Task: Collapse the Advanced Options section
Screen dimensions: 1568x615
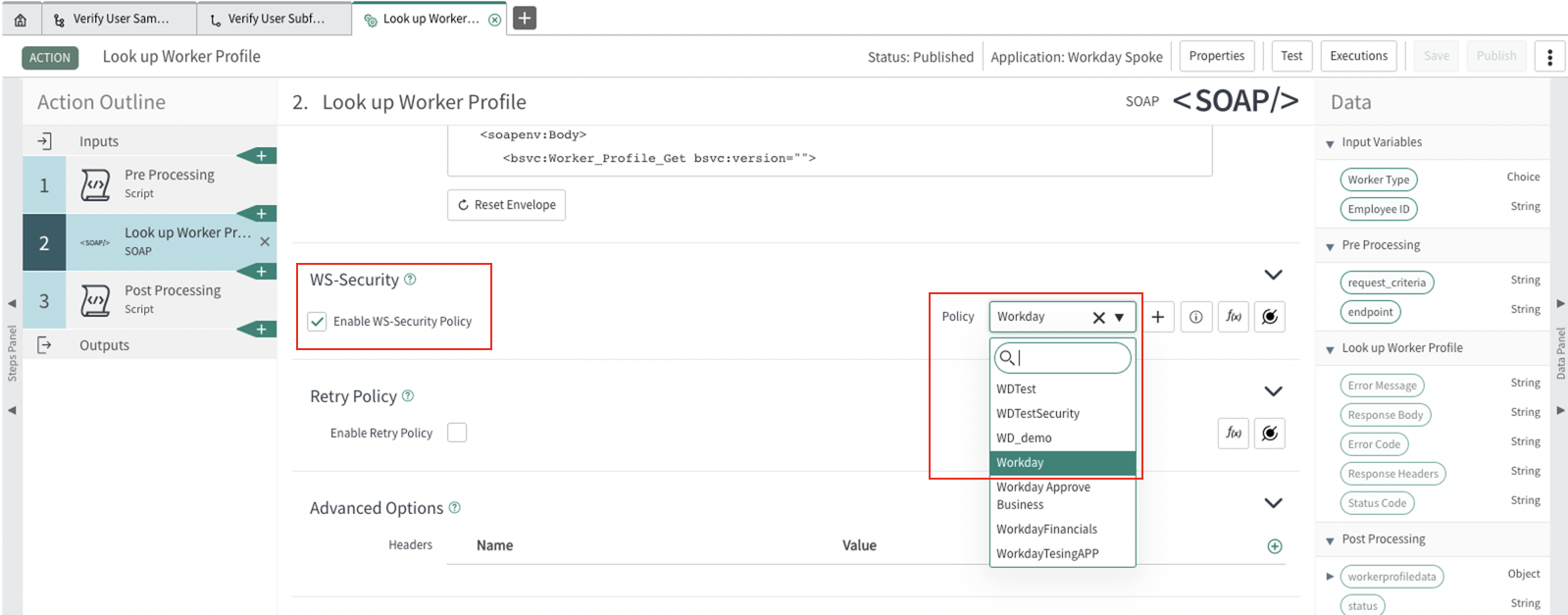Action: [x=1273, y=503]
